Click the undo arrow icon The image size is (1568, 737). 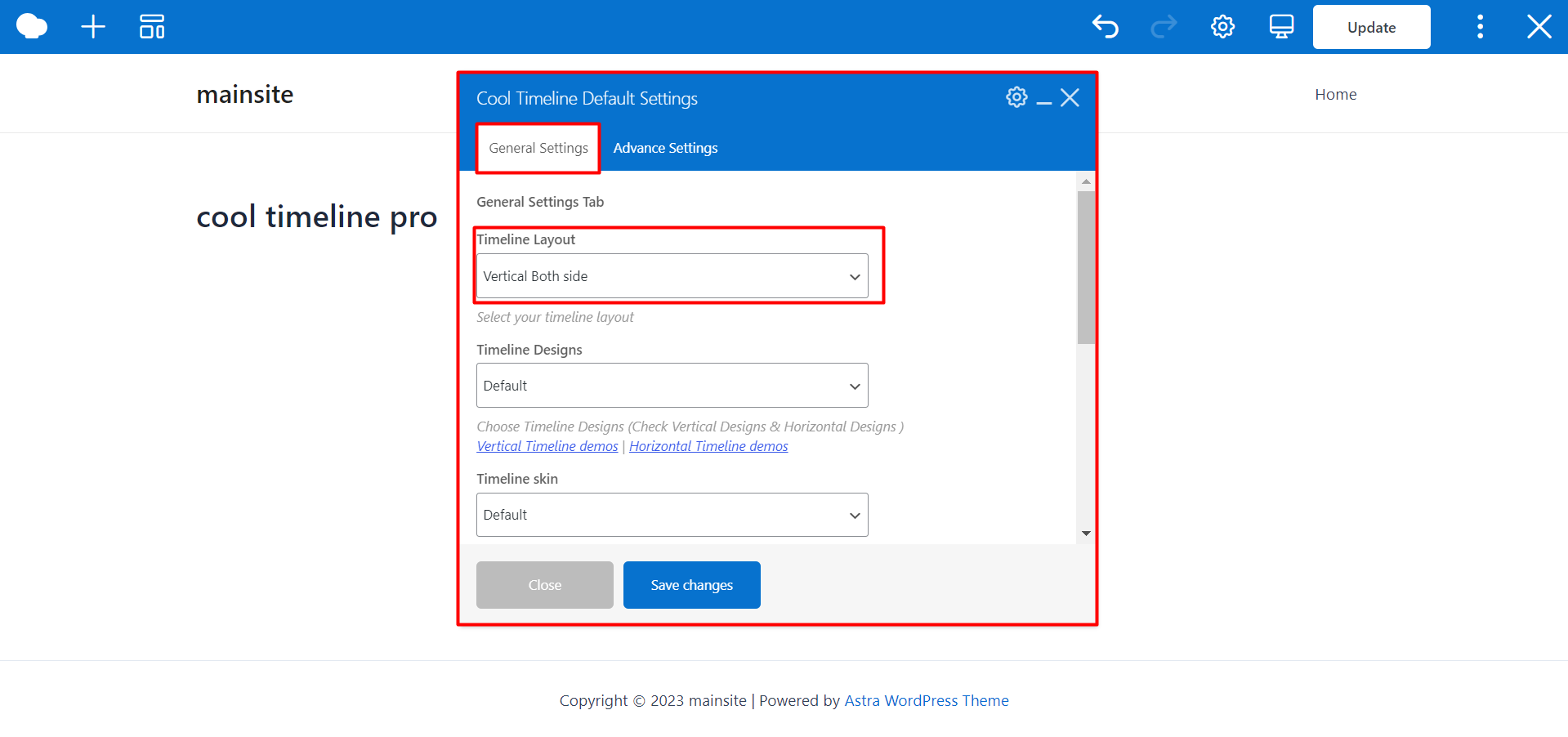pyautogui.click(x=1105, y=27)
